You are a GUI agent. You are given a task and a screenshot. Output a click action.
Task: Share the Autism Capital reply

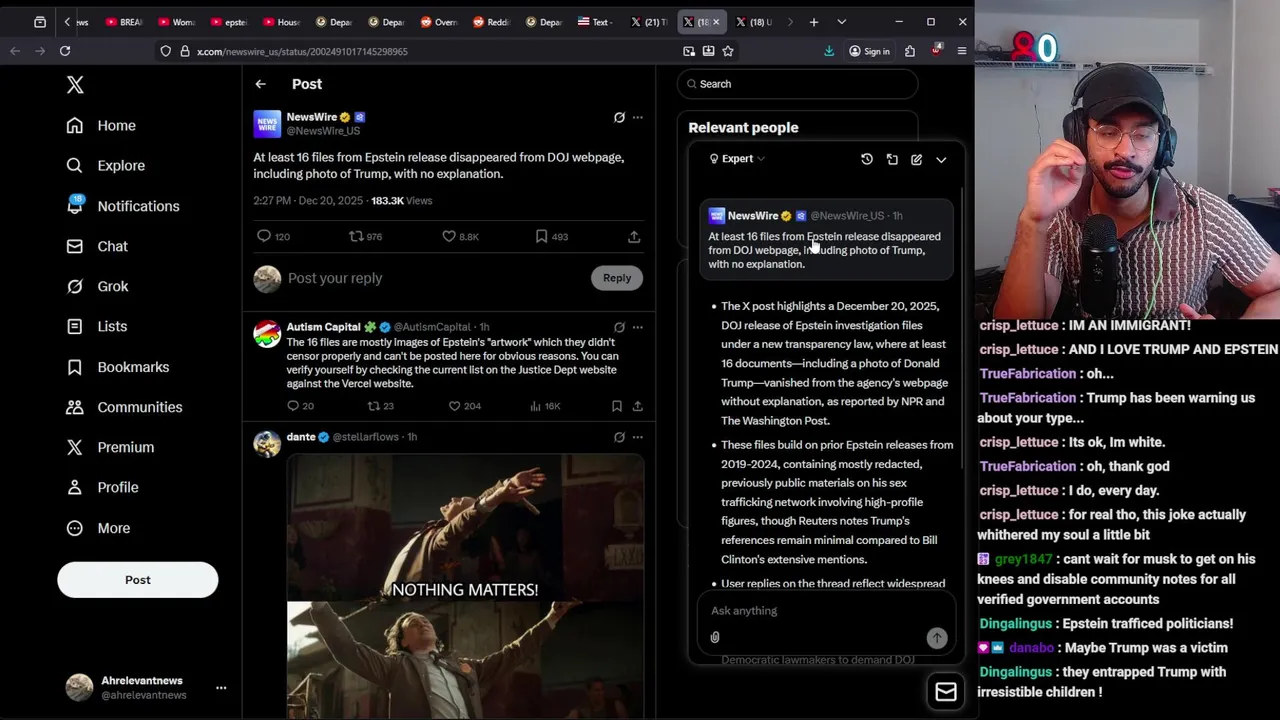(x=637, y=405)
